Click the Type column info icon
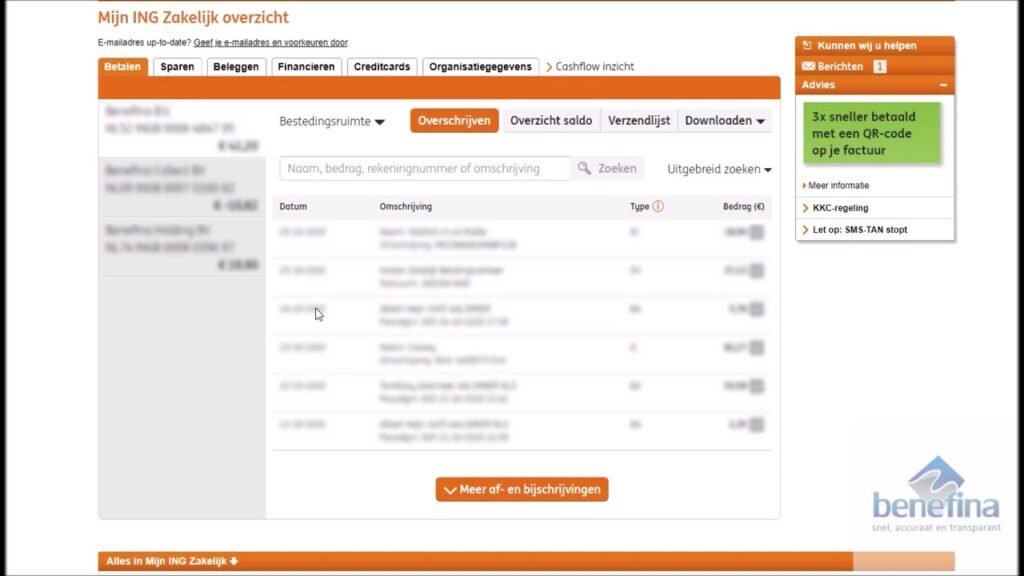Image resolution: width=1024 pixels, height=576 pixels. [658, 207]
